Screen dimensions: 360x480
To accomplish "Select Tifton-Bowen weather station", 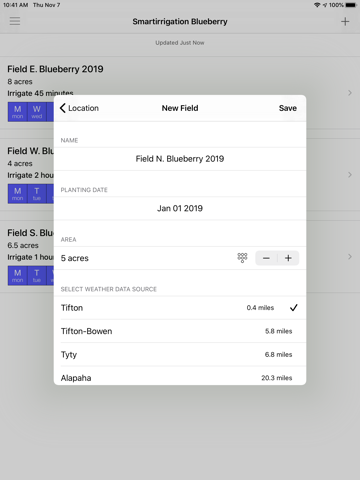I will click(x=180, y=331).
